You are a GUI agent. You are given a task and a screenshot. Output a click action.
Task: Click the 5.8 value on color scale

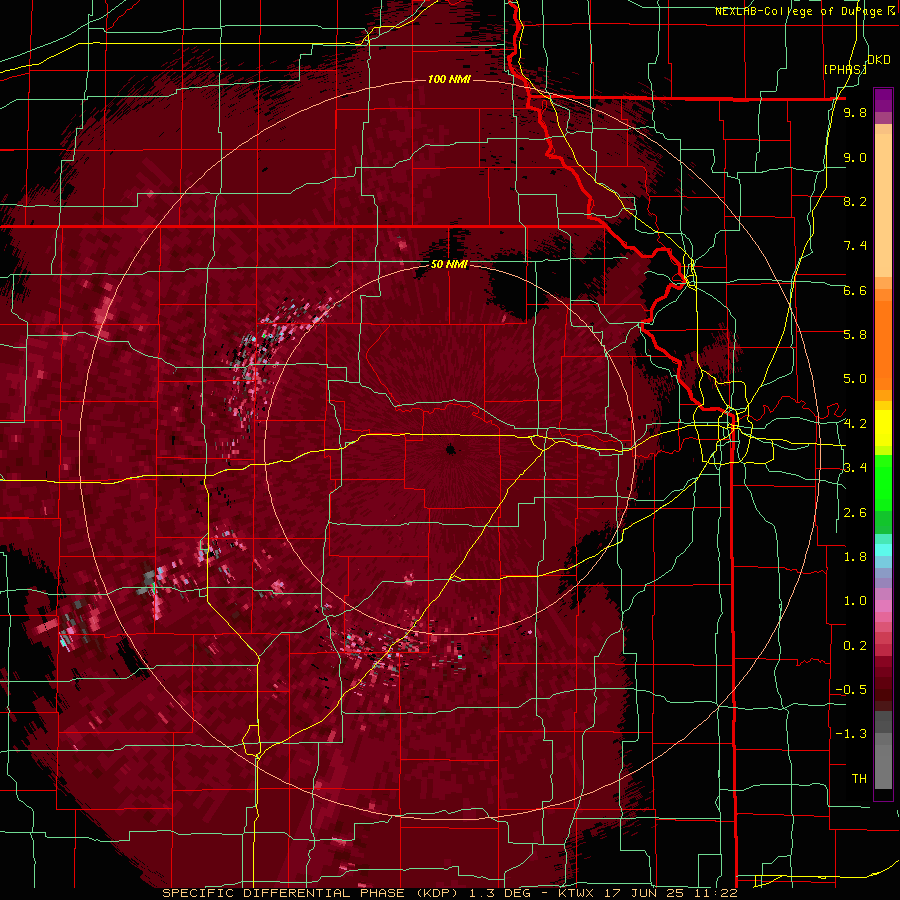tap(855, 335)
